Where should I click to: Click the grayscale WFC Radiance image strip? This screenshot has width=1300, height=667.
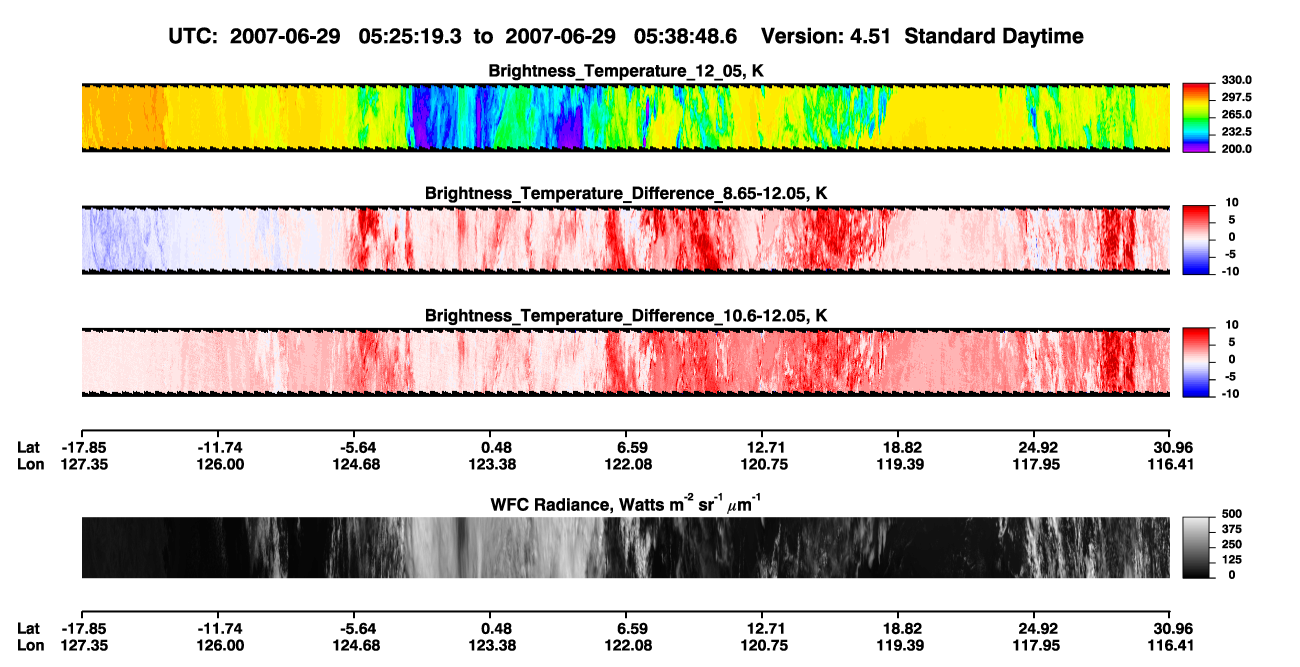tap(626, 547)
